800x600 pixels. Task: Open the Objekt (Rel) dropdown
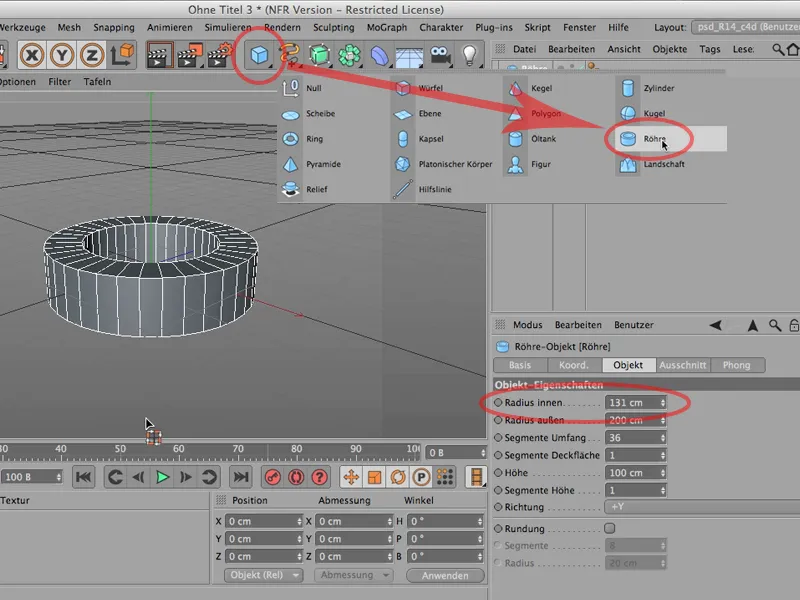(x=263, y=575)
